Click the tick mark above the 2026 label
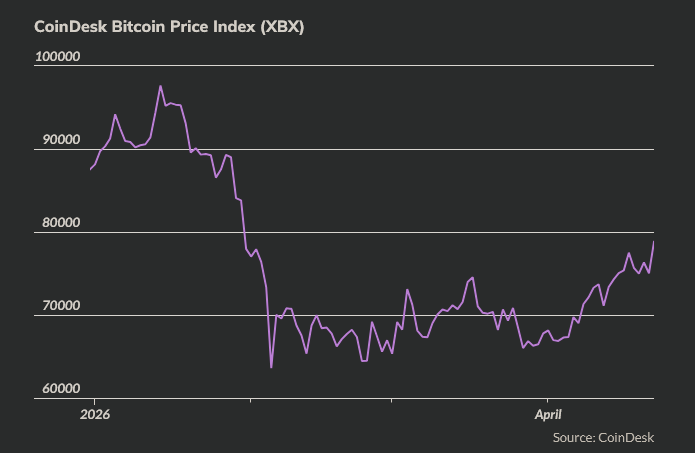The image size is (695, 453). [x=94, y=401]
